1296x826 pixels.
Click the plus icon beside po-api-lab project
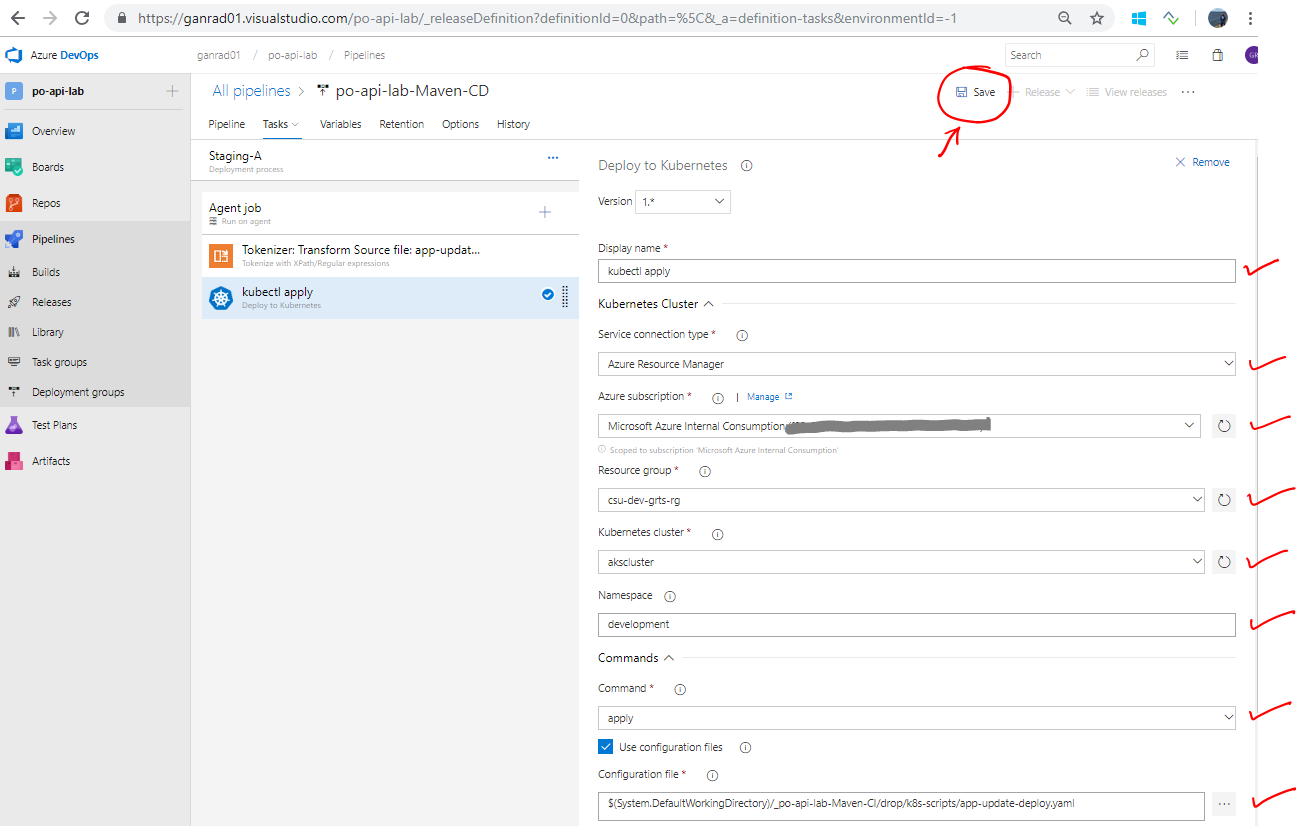click(172, 91)
